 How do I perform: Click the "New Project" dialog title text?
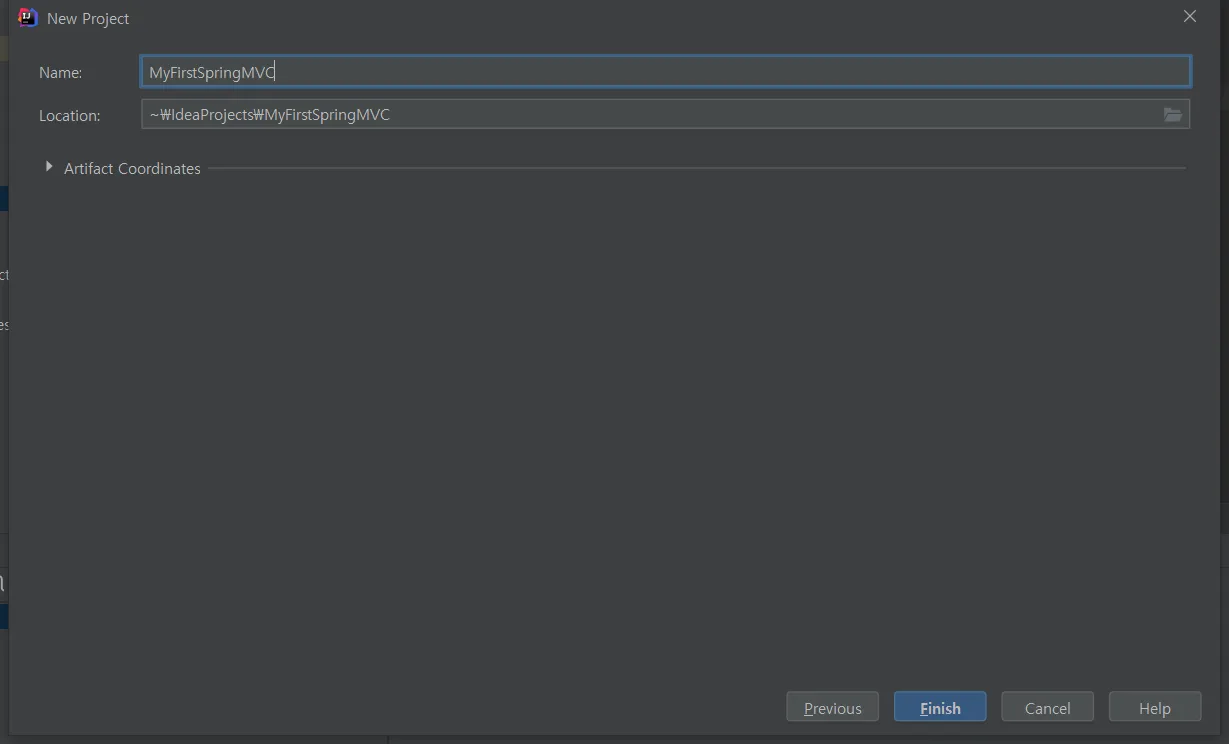pyautogui.click(x=88, y=19)
